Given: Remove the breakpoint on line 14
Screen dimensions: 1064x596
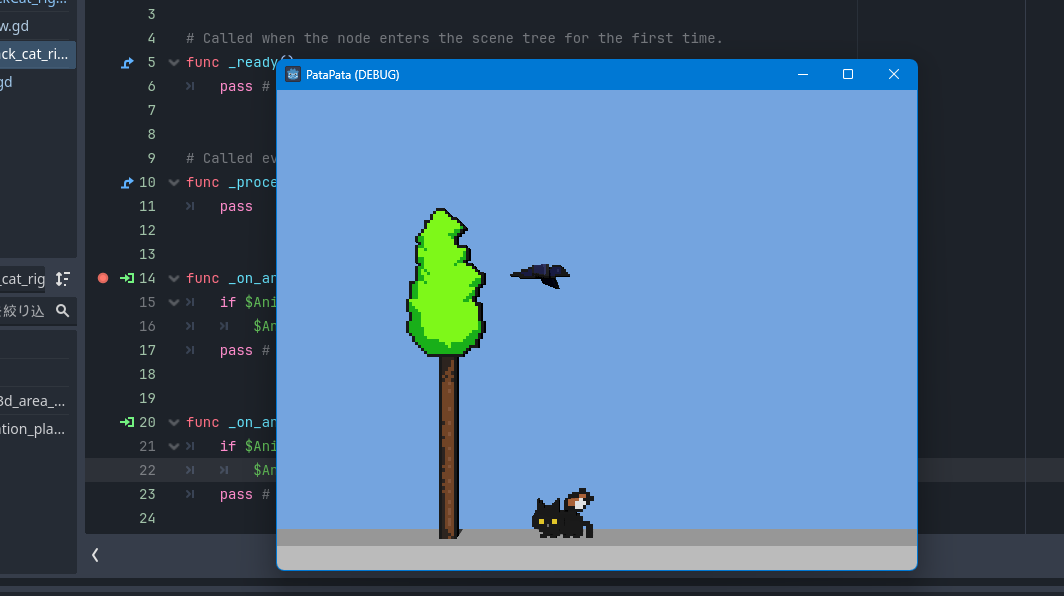Looking at the screenshot, I should 102,278.
